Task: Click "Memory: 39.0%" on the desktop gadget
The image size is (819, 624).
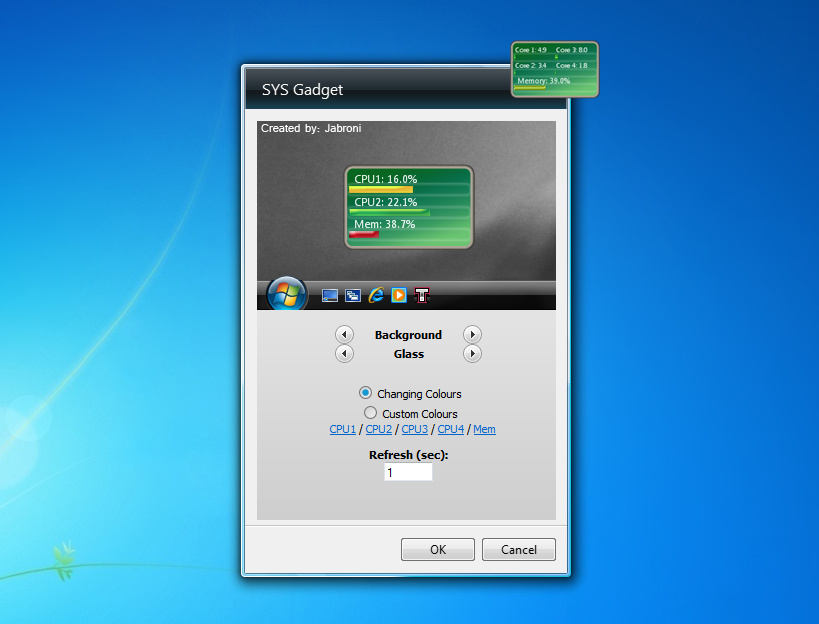Action: point(543,81)
